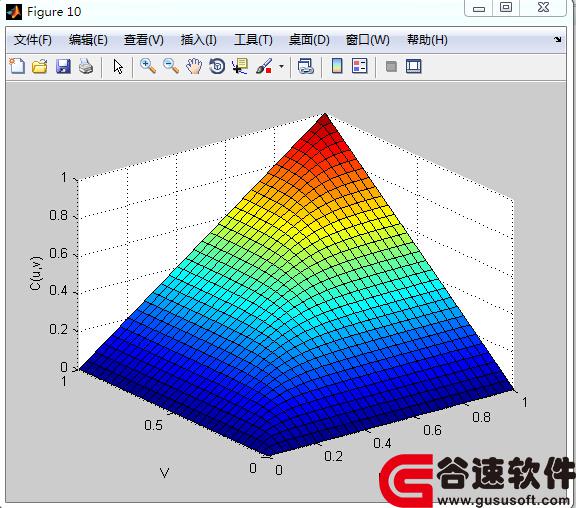576x508 pixels.
Task: Enable the Pan hand tool
Action: point(194,66)
